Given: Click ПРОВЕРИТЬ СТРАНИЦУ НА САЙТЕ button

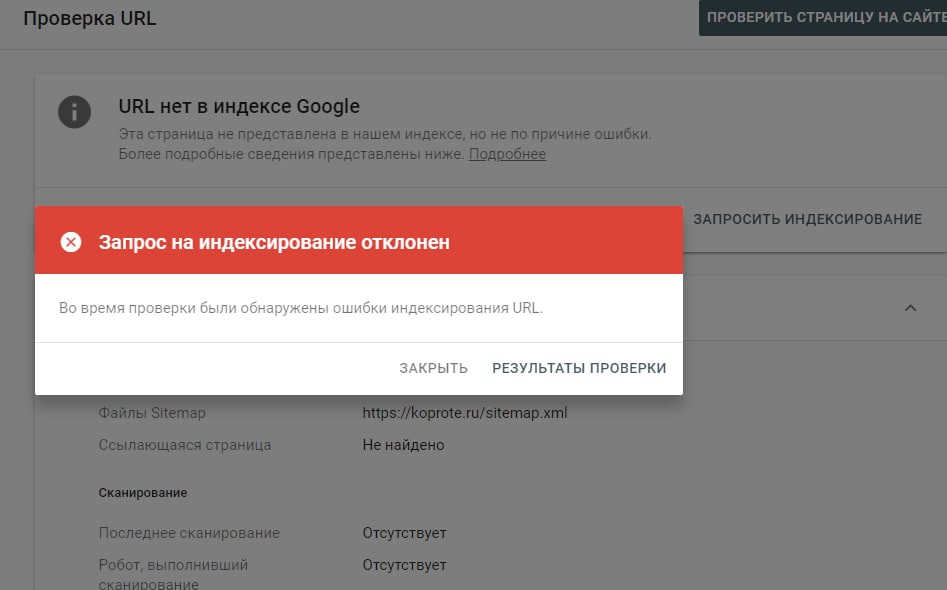Looking at the screenshot, I should pos(823,18).
